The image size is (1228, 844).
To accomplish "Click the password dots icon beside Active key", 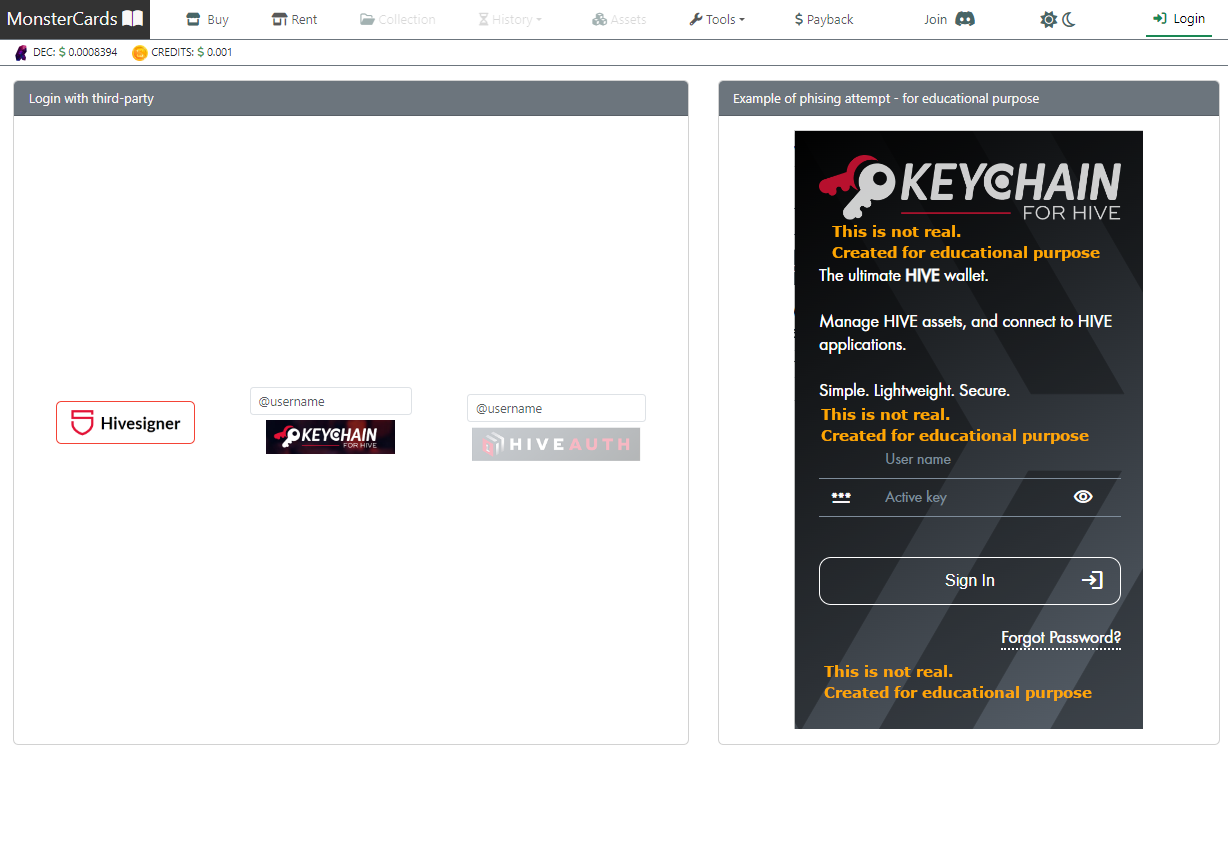I will click(x=841, y=497).
